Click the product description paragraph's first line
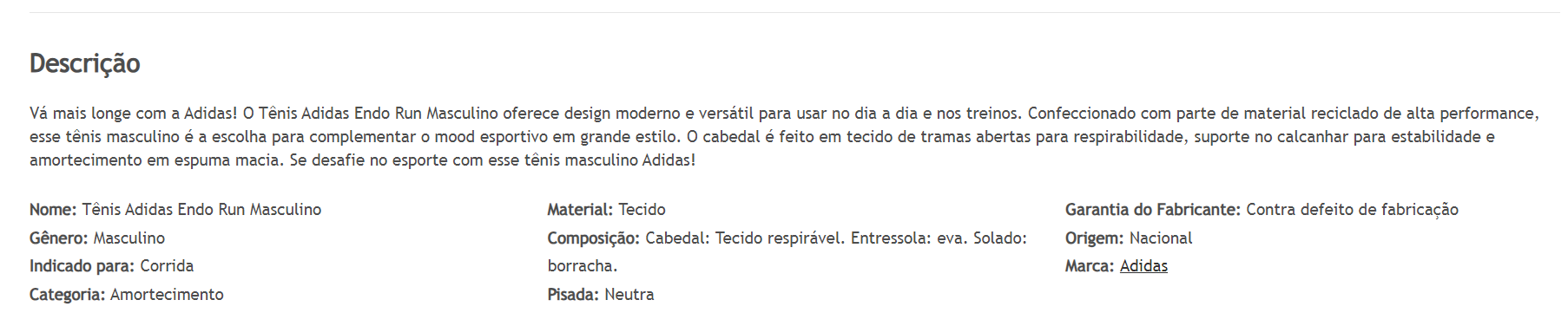The image size is (1568, 326). tap(784, 114)
